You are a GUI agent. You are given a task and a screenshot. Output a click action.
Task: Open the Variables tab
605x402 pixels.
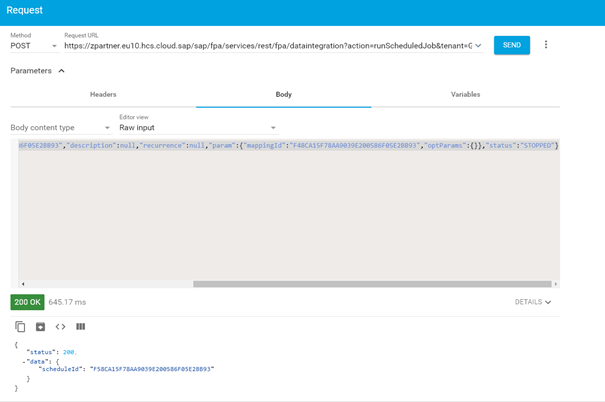point(465,95)
